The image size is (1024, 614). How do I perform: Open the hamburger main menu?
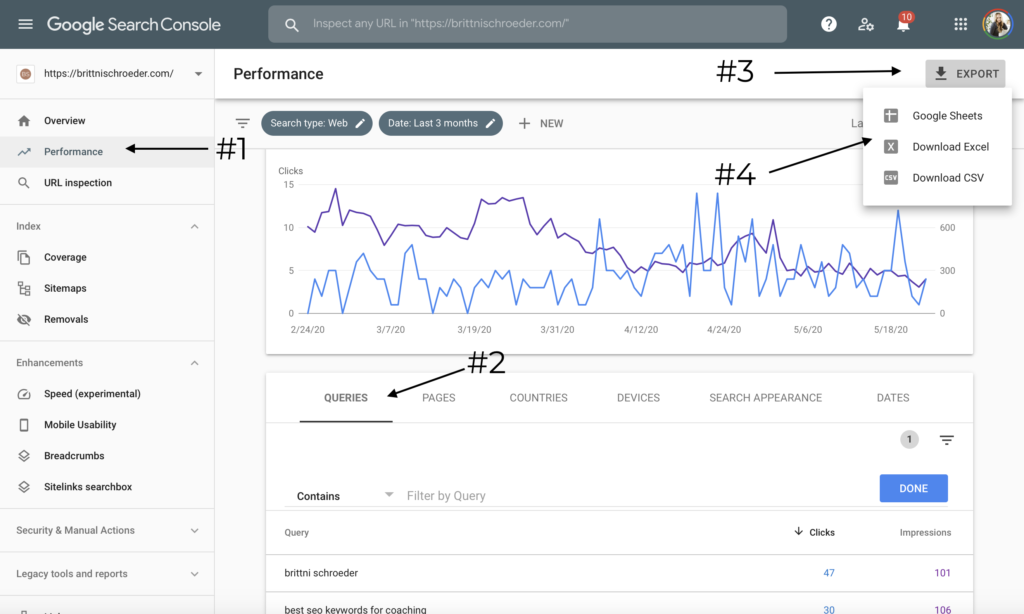(x=25, y=24)
